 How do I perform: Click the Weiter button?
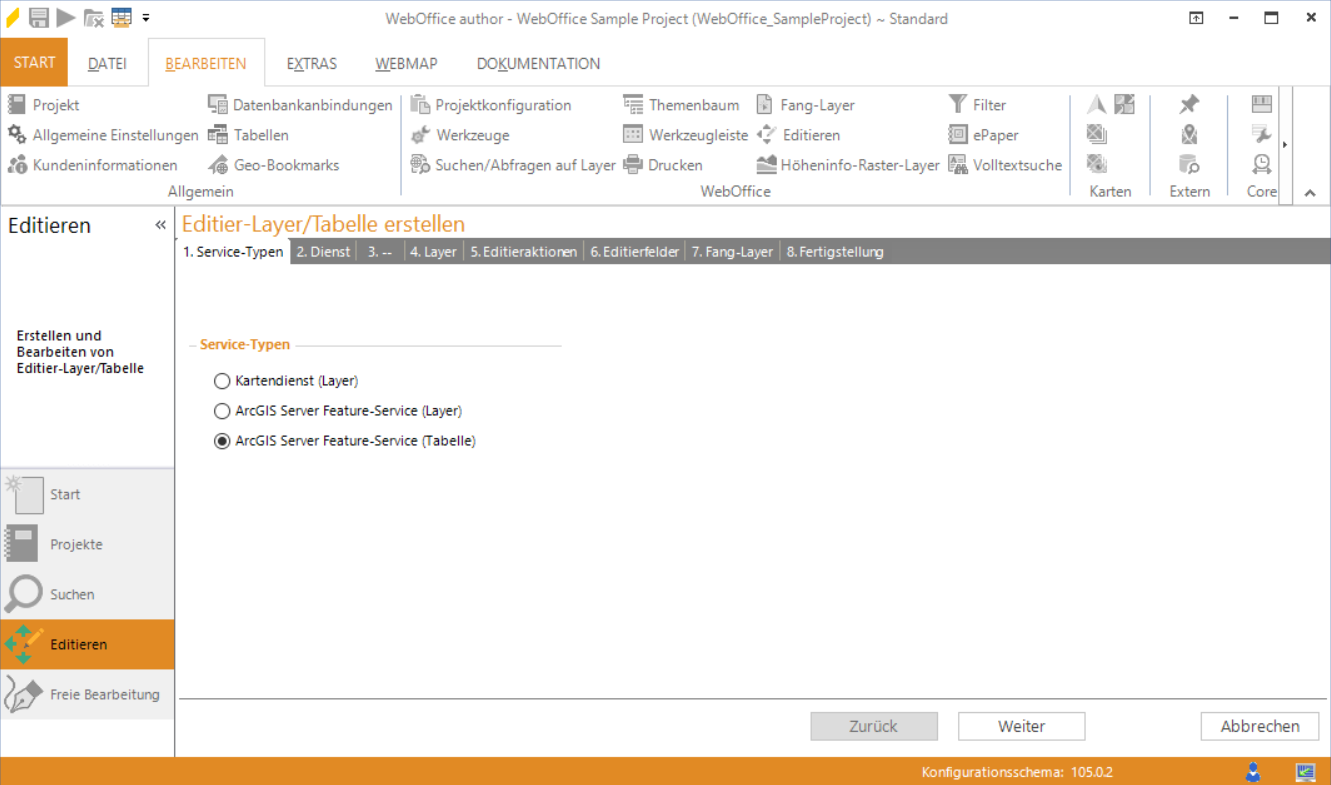pyautogui.click(x=1021, y=726)
